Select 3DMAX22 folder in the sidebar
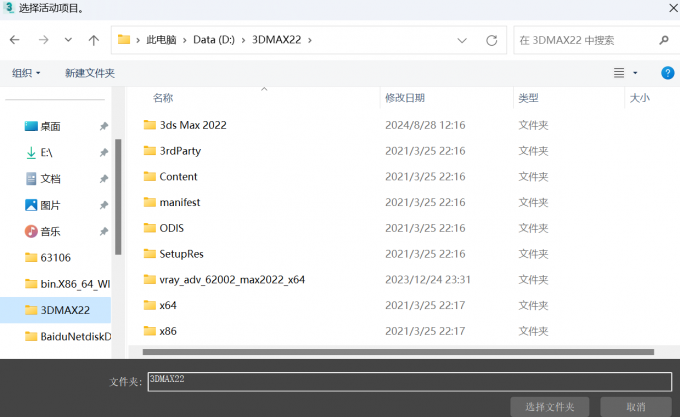Image resolution: width=680 pixels, height=417 pixels. pos(56,310)
